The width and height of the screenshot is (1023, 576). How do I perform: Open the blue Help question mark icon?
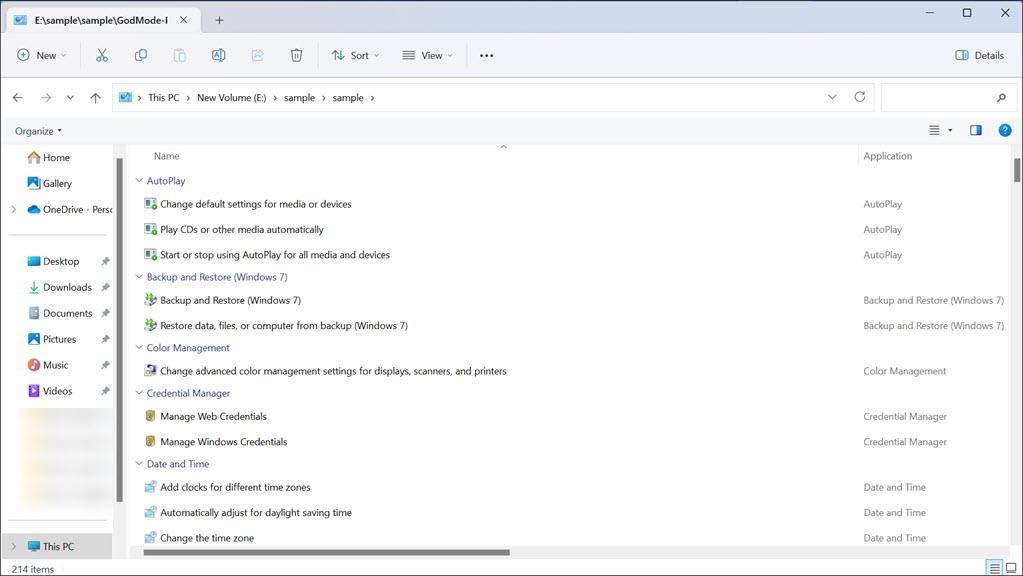1005,131
